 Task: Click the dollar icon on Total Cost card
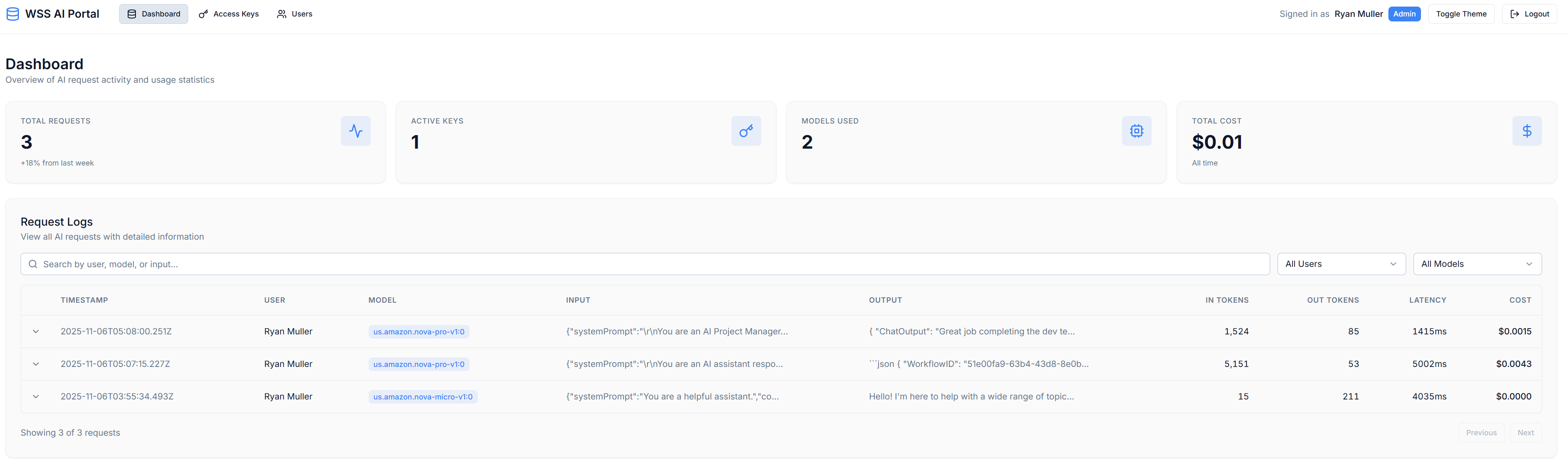point(1527,130)
